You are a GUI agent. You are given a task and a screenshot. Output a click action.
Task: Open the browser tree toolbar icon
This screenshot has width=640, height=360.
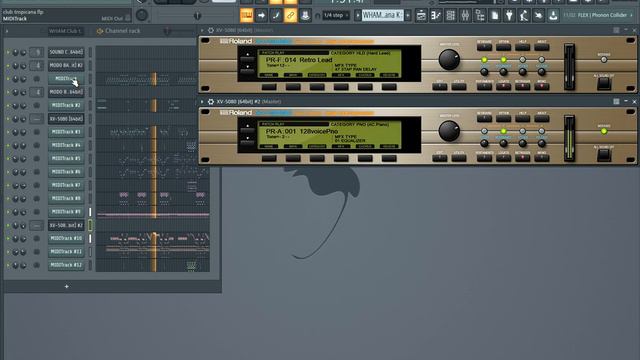[x=480, y=16]
